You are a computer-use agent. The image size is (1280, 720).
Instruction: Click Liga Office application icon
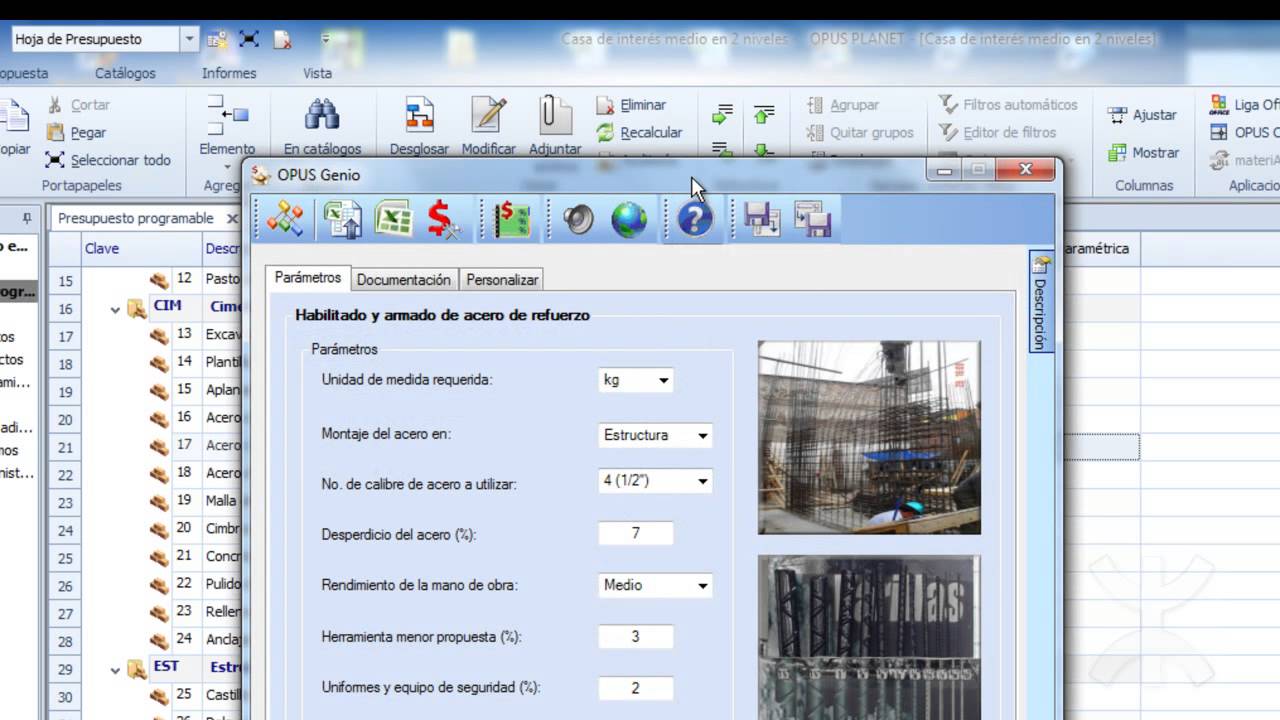click(x=1244, y=104)
